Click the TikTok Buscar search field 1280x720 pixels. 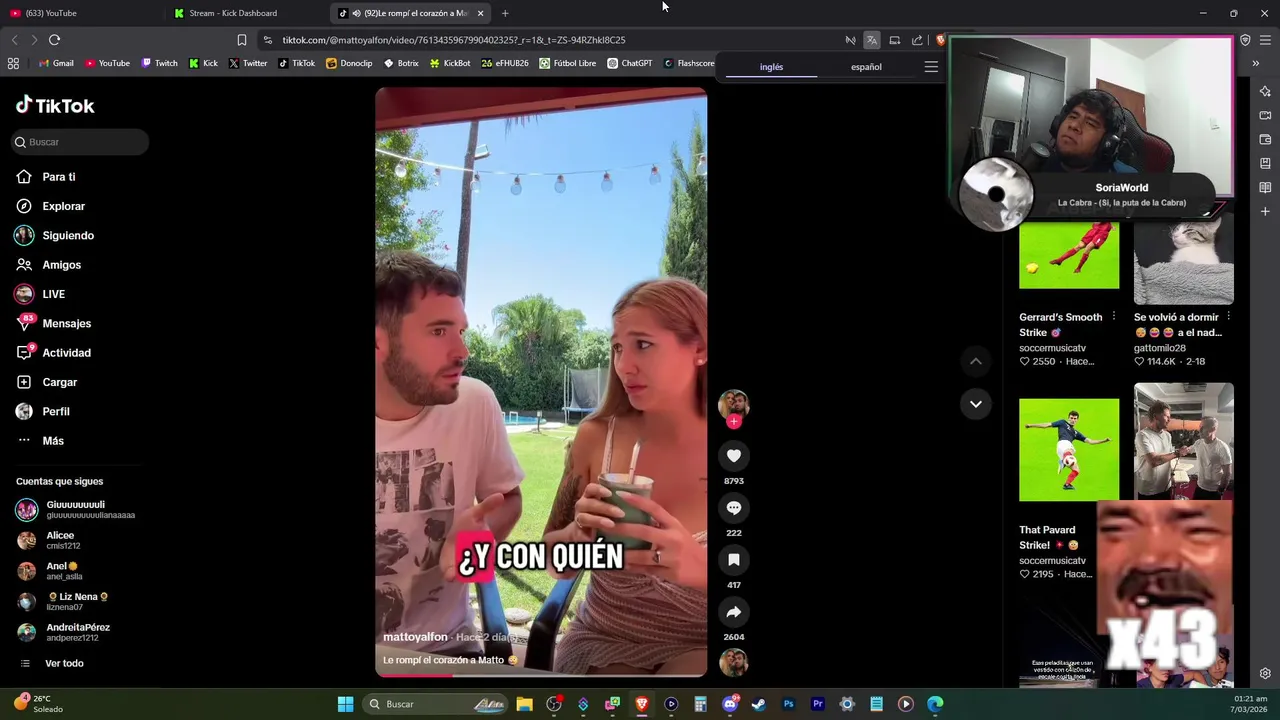[x=80, y=142]
